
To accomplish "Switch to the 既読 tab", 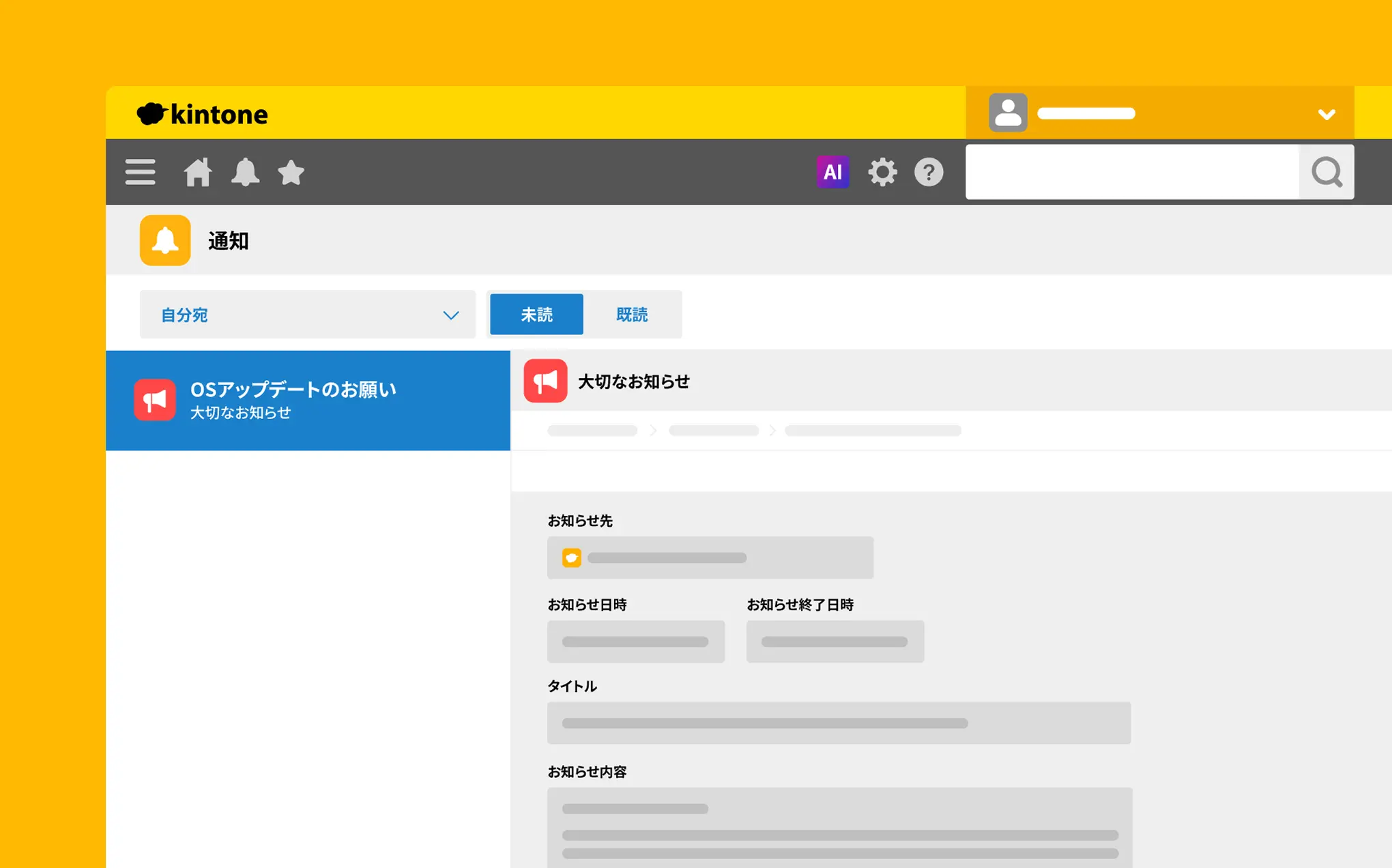I will pos(632,315).
